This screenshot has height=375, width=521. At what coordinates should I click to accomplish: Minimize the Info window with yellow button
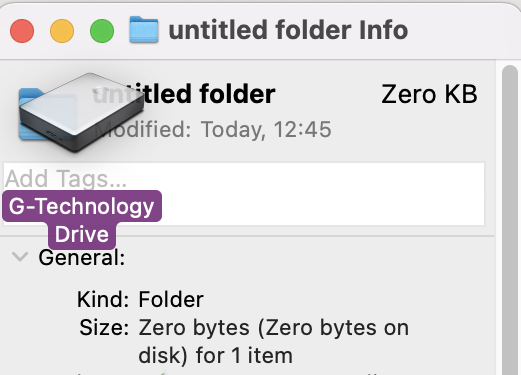point(62,31)
